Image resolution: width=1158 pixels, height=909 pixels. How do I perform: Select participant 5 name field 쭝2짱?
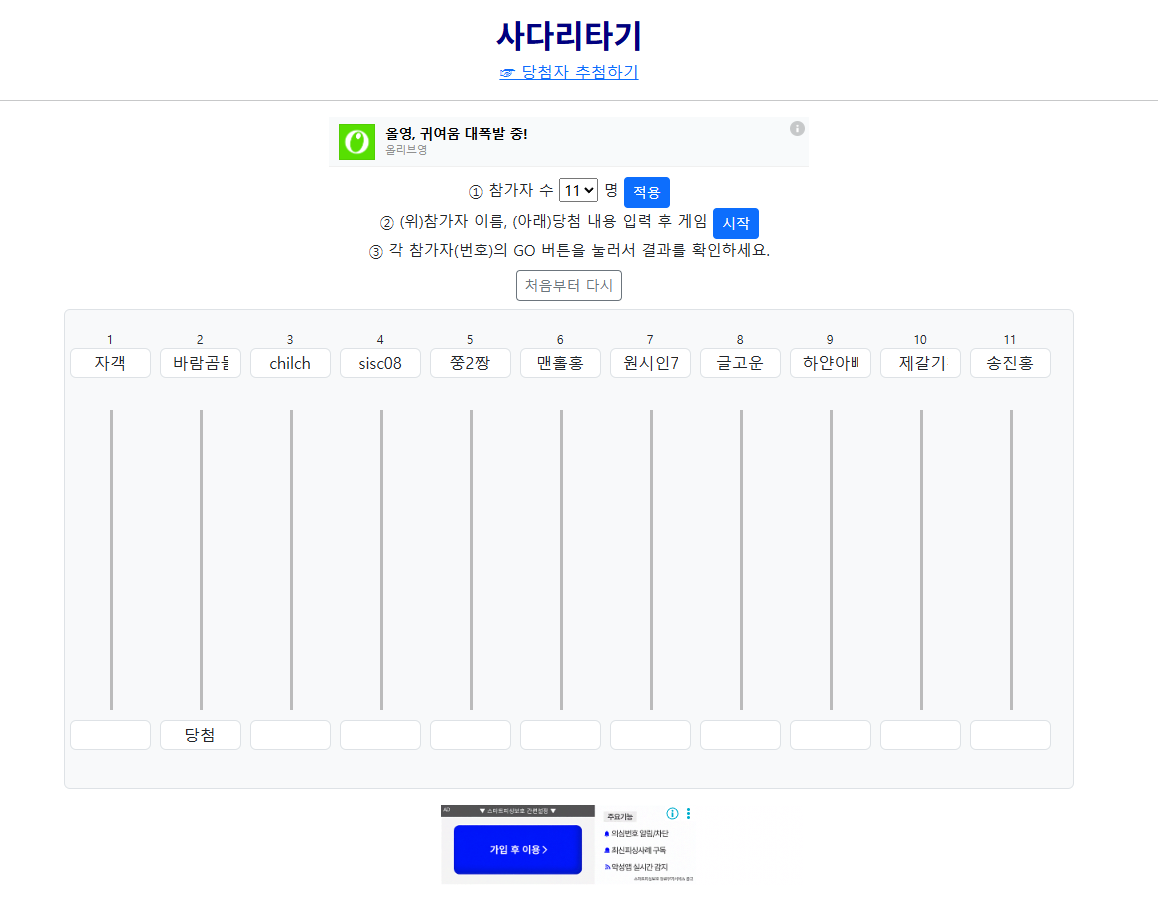click(x=470, y=363)
